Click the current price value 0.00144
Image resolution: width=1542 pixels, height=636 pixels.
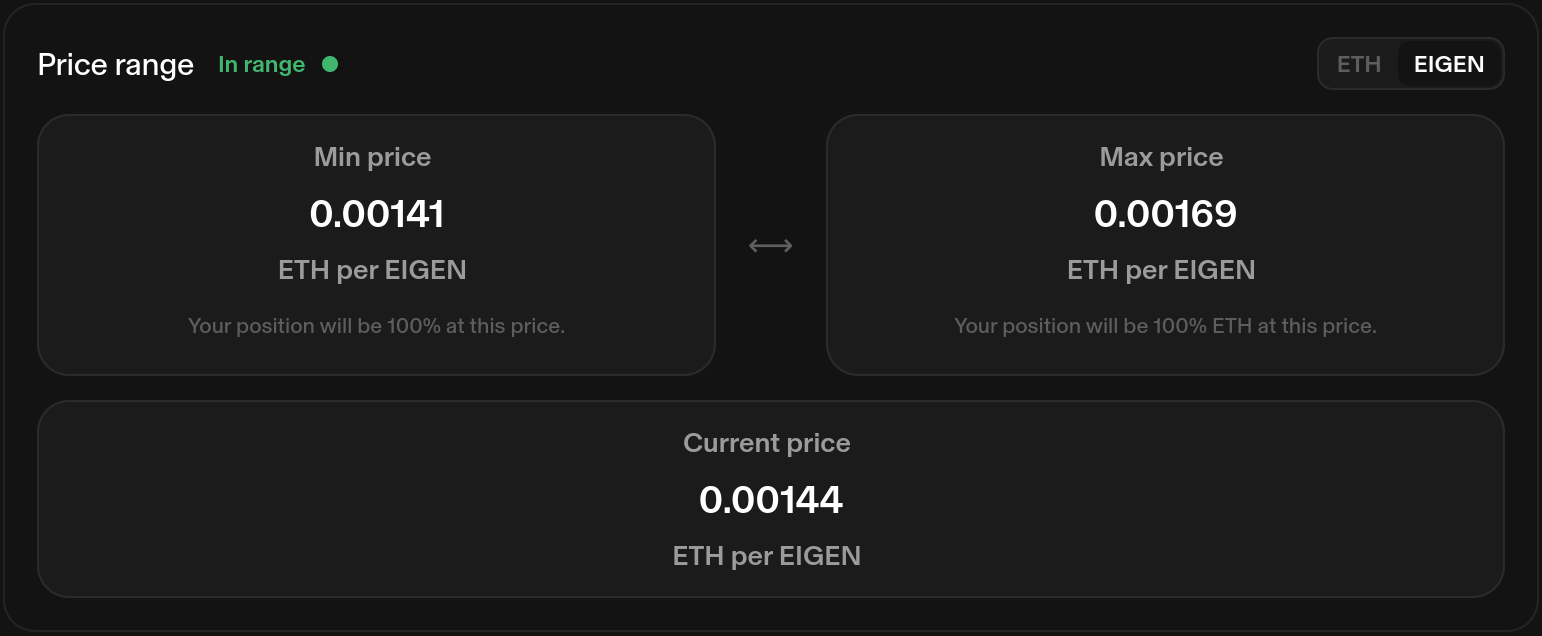click(x=770, y=500)
